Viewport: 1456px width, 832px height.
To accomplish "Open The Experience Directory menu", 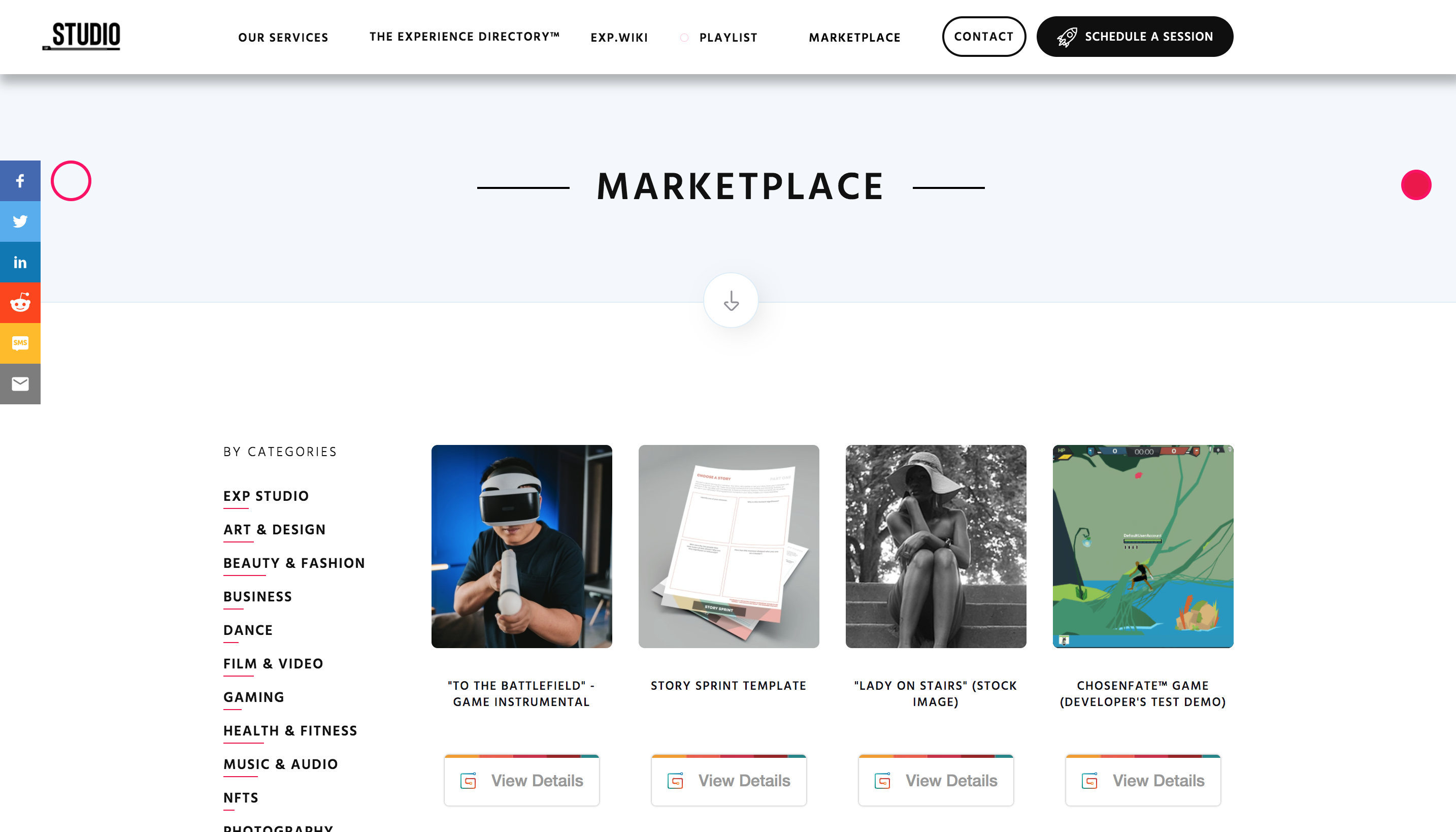I will pyautogui.click(x=464, y=37).
